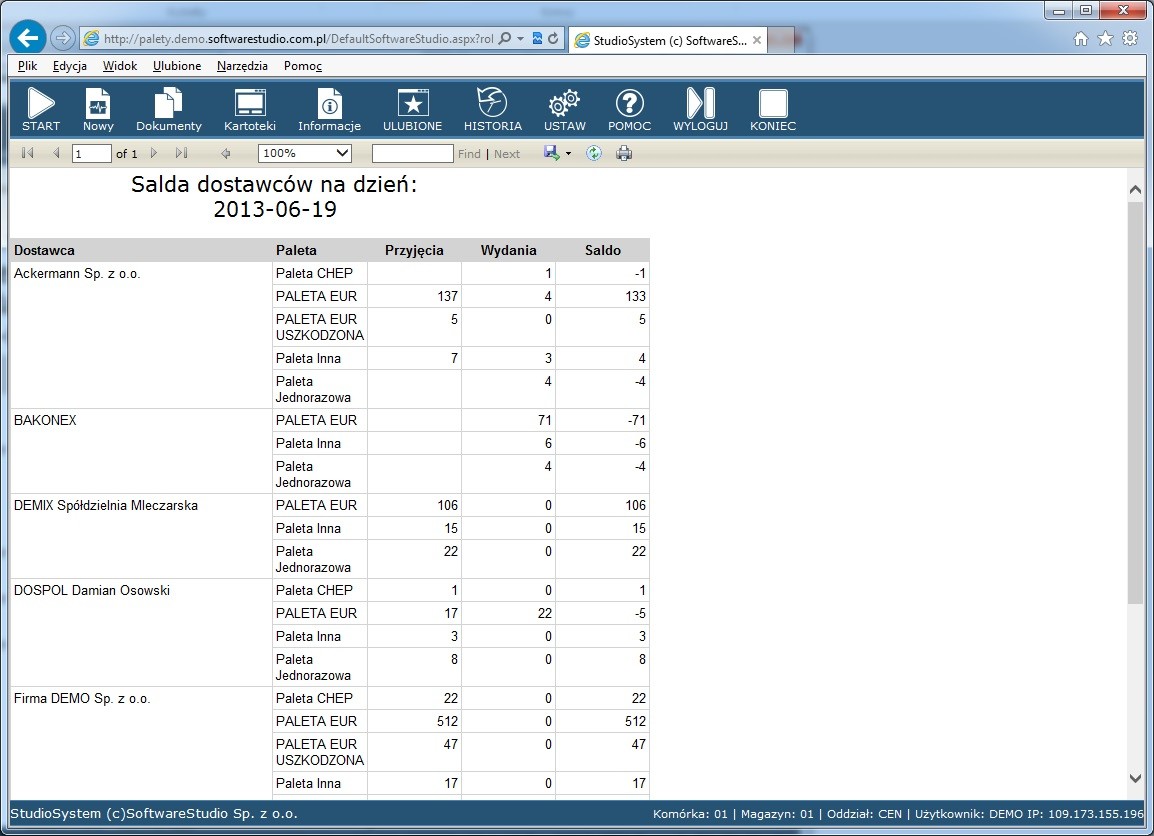1154x836 pixels.
Task: Open the START icon in toolbar
Action: 40,110
